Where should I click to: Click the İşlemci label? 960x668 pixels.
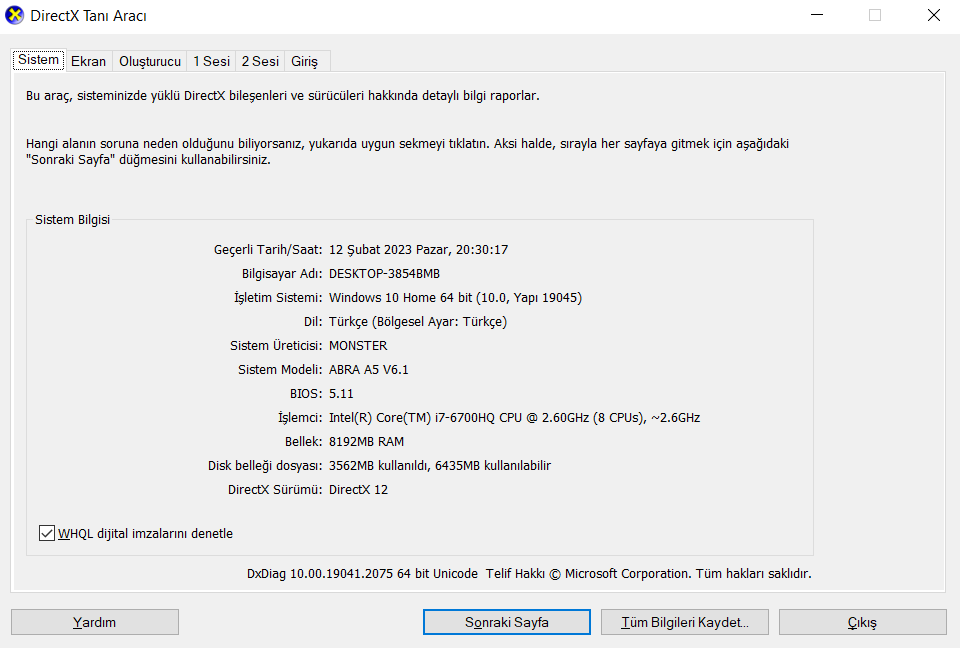(300, 418)
